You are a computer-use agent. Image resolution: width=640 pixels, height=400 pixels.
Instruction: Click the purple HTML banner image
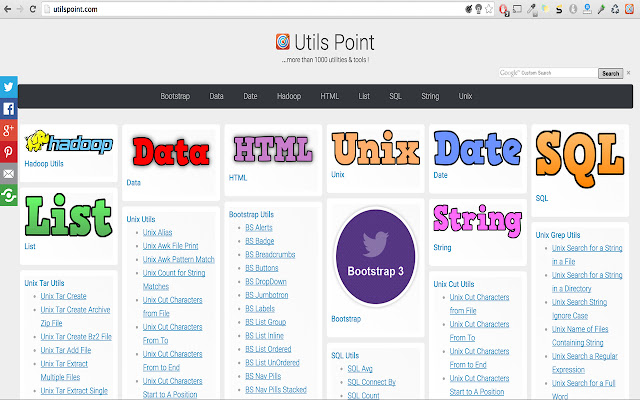click(273, 149)
